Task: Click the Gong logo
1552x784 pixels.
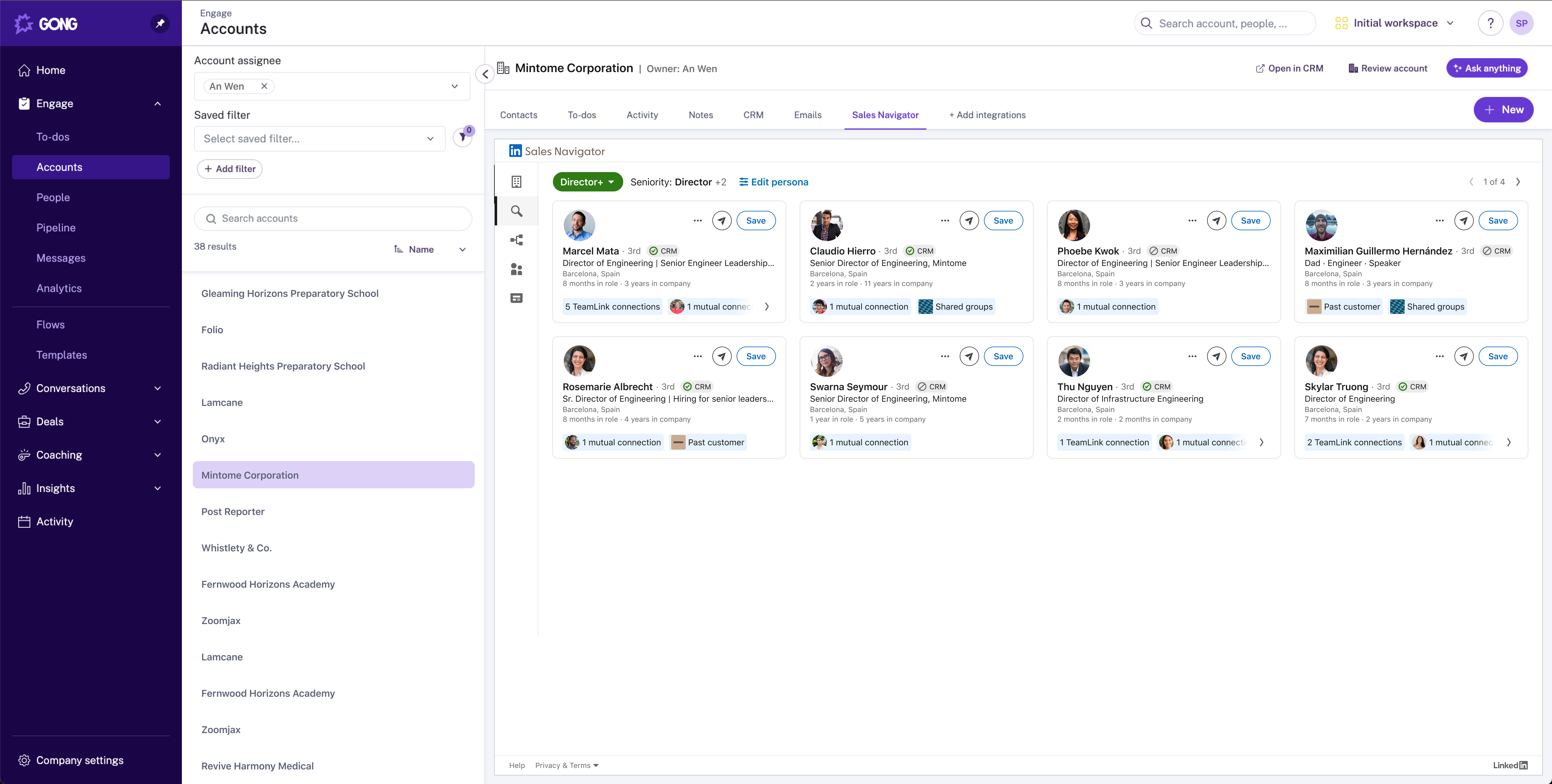Action: 46,24
